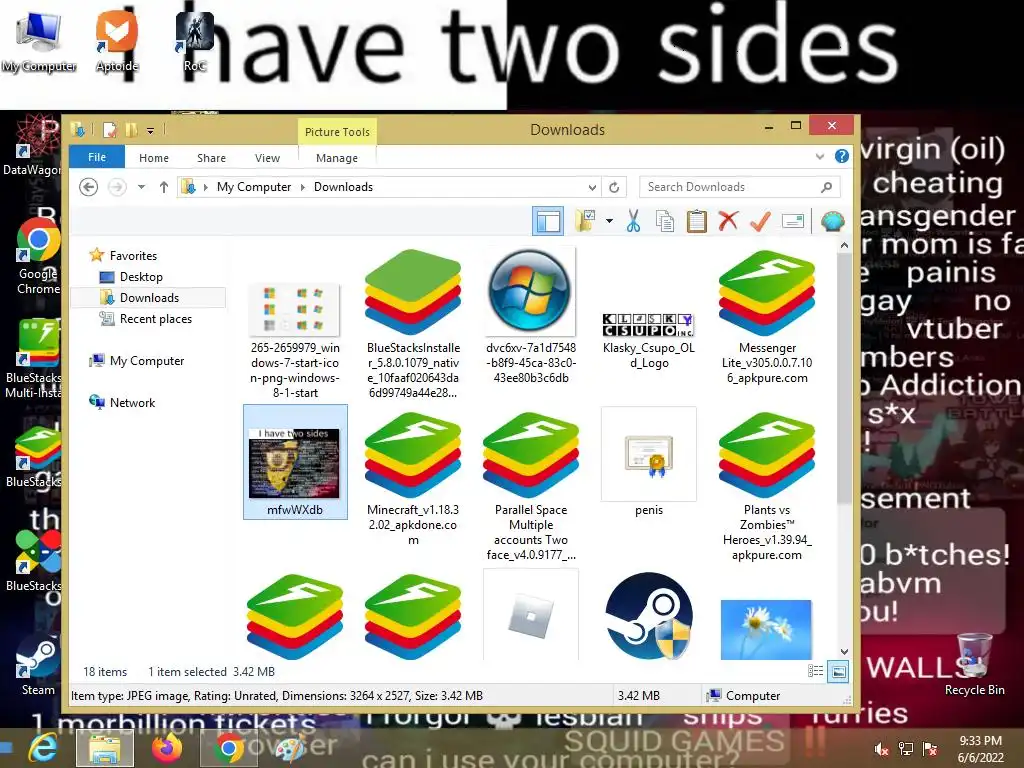Open Customize Quick Access Toolbar dropdown
This screenshot has width=1024, height=768.
[x=151, y=131]
